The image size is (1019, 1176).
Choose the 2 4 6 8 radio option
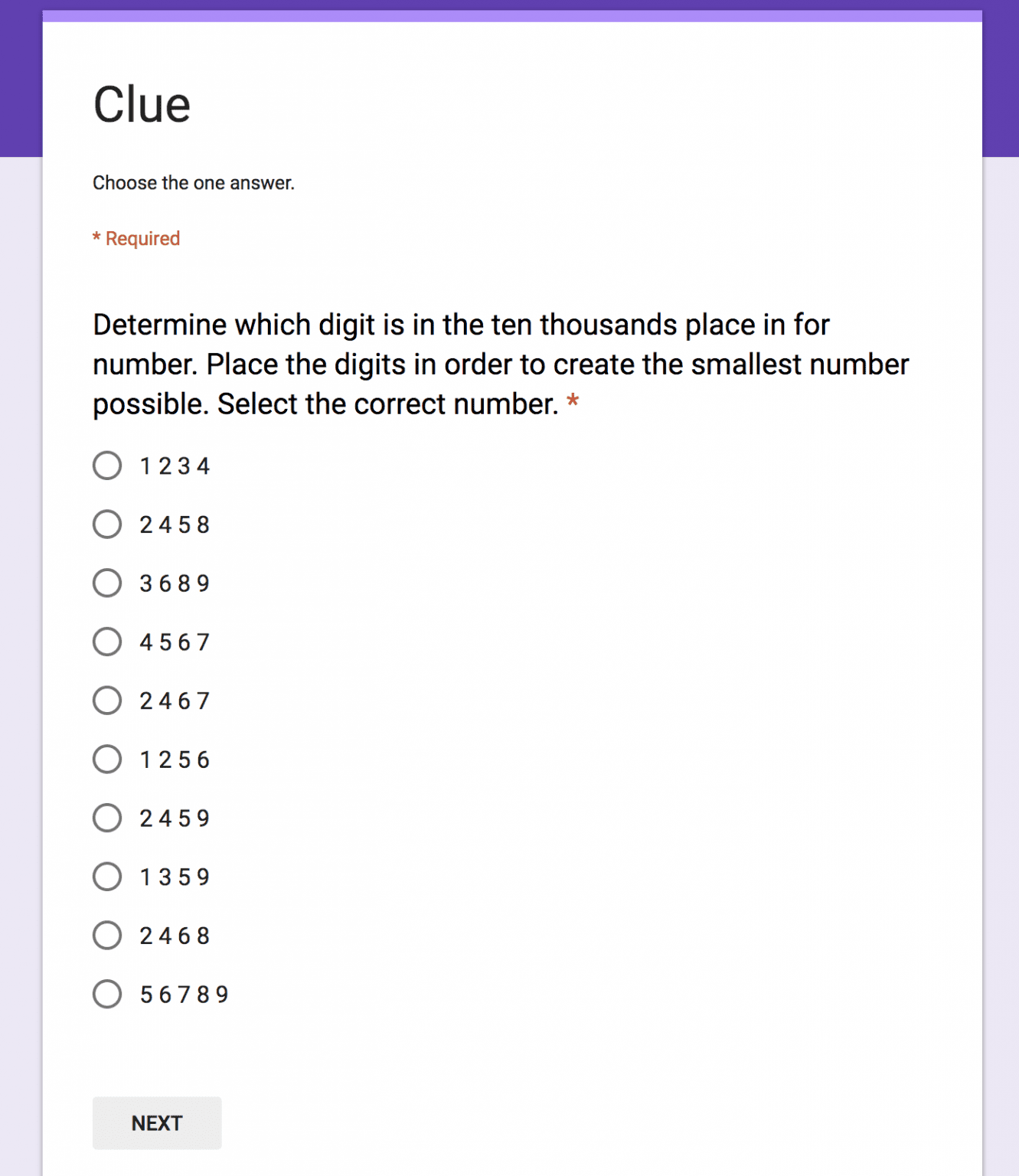click(x=107, y=936)
